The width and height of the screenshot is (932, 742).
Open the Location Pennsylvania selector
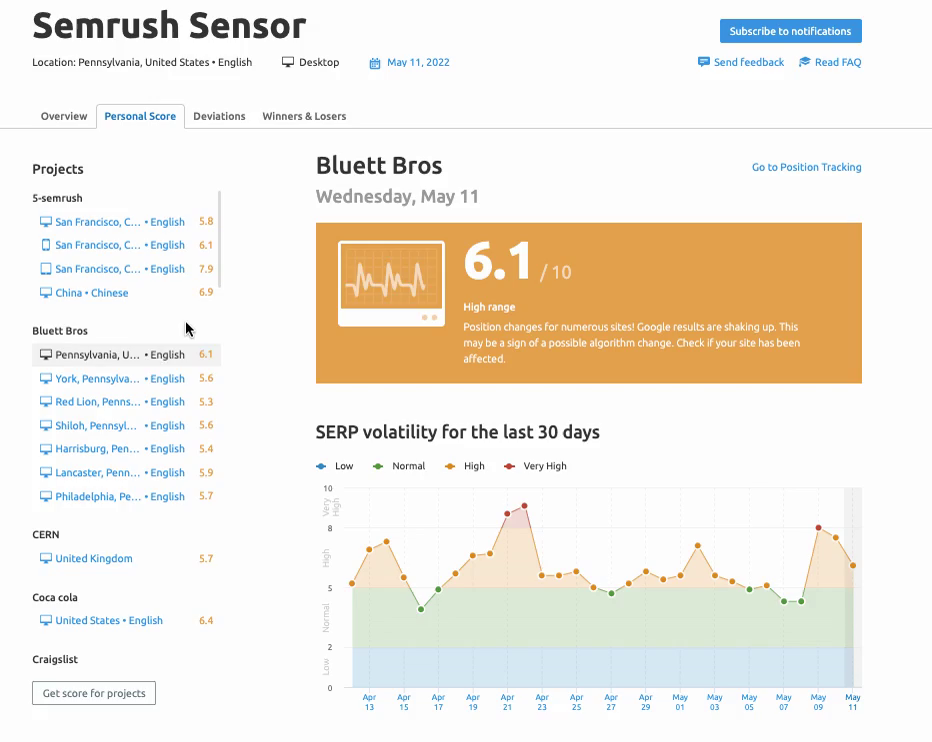coord(142,62)
